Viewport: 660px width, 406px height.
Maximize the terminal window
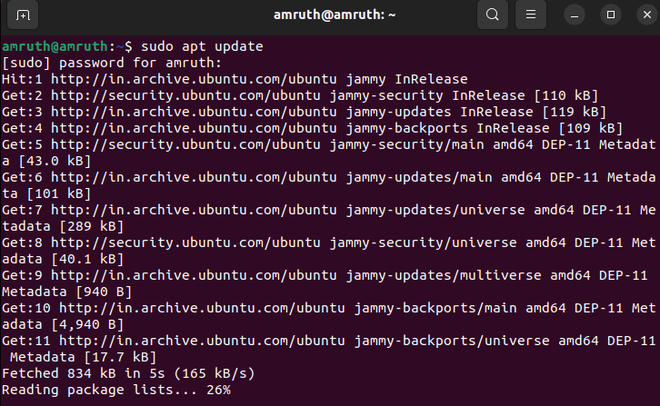click(610, 15)
